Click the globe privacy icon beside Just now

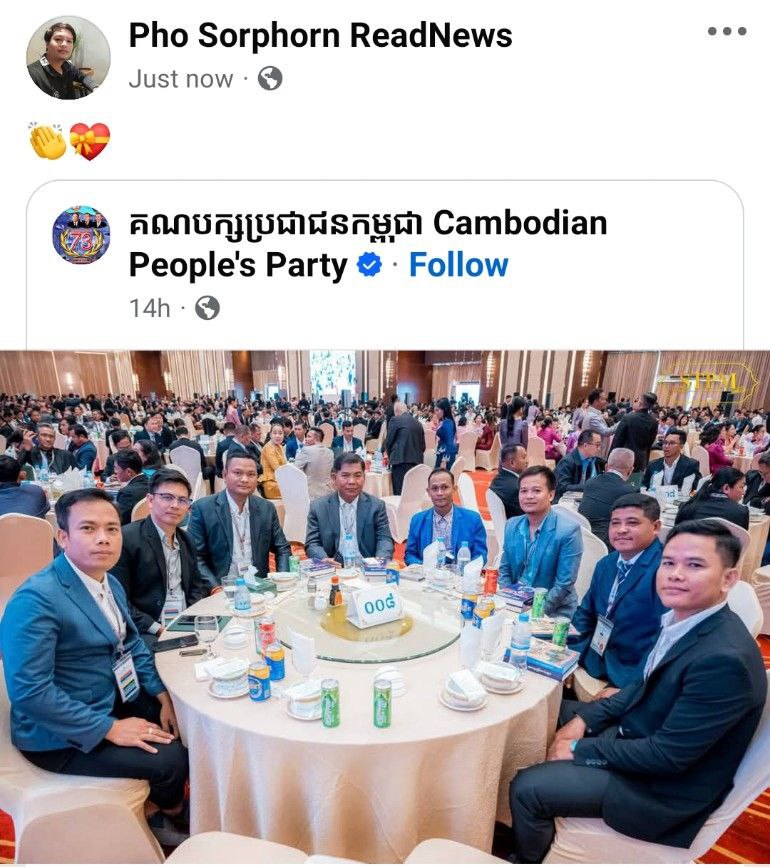[270, 78]
